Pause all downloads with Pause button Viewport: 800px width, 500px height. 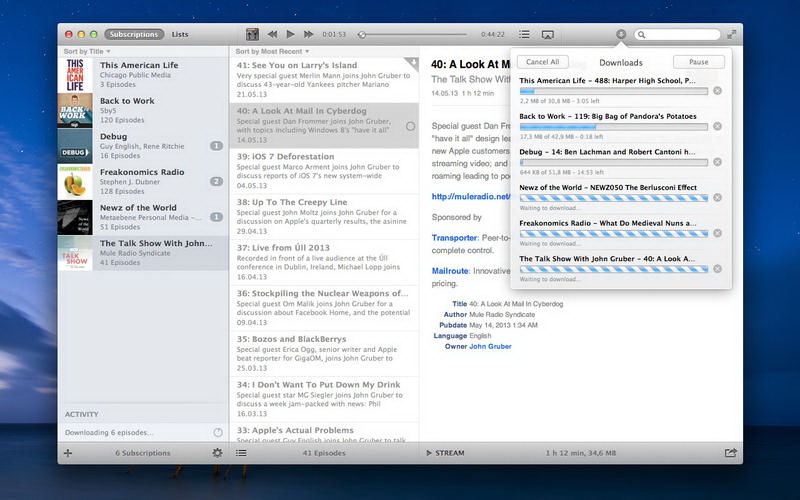[x=698, y=62]
